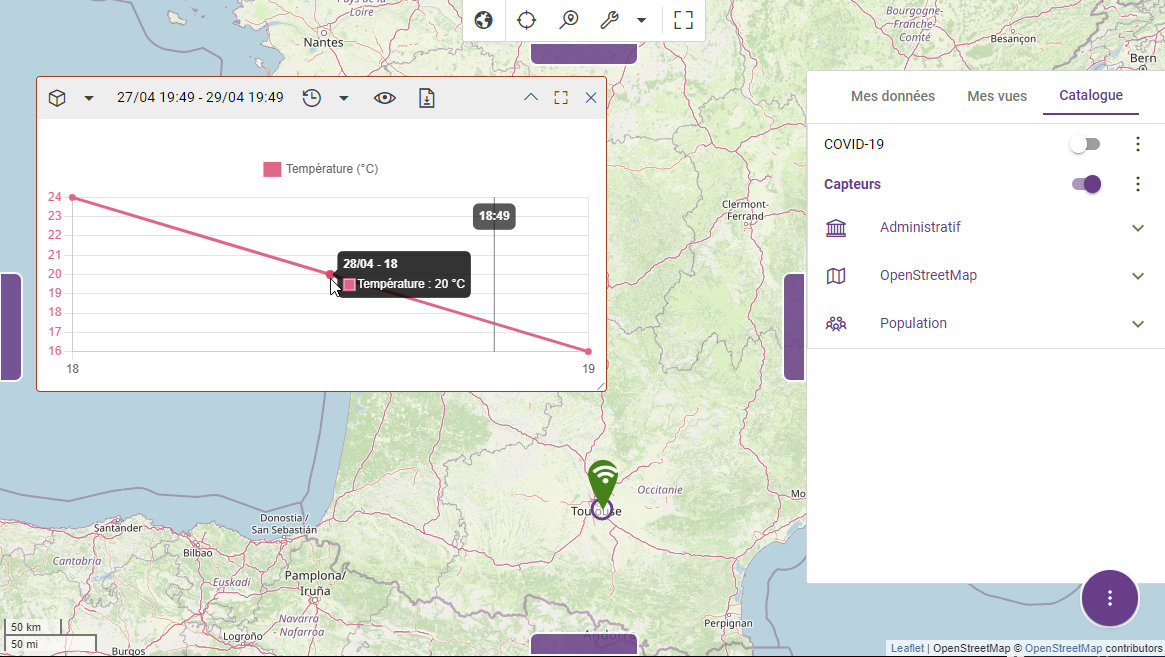Click the purple floating menu button
This screenshot has height=657, width=1165.
click(1109, 598)
